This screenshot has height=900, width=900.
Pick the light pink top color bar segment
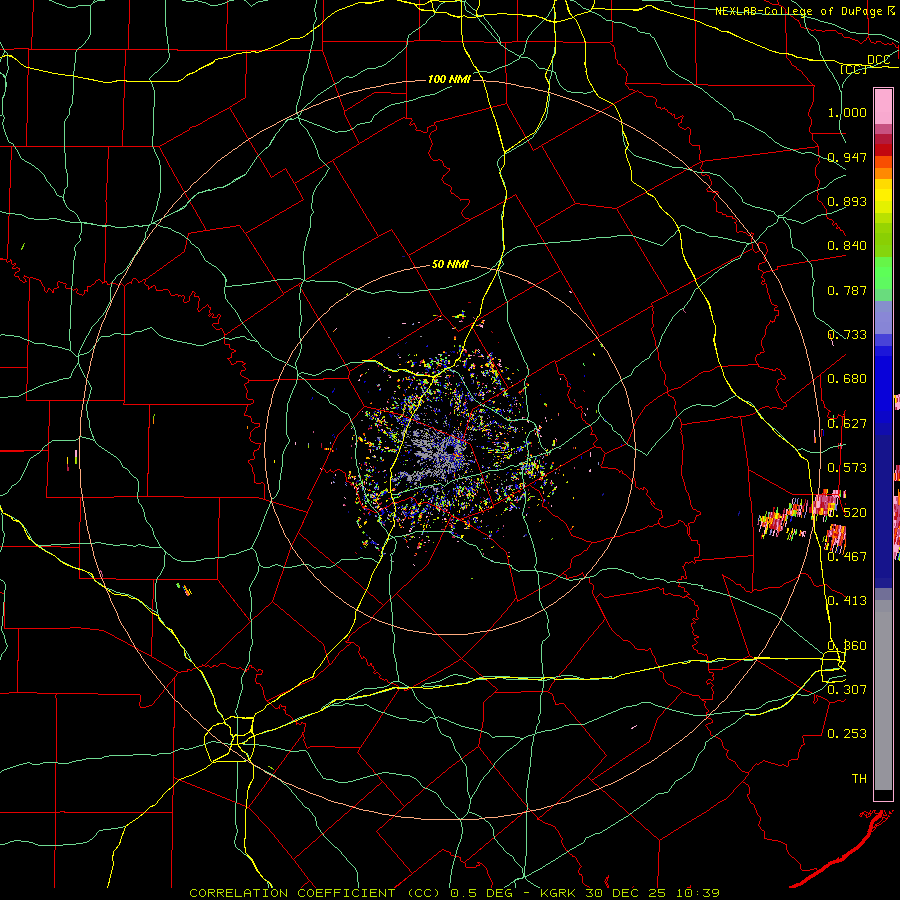pyautogui.click(x=883, y=106)
